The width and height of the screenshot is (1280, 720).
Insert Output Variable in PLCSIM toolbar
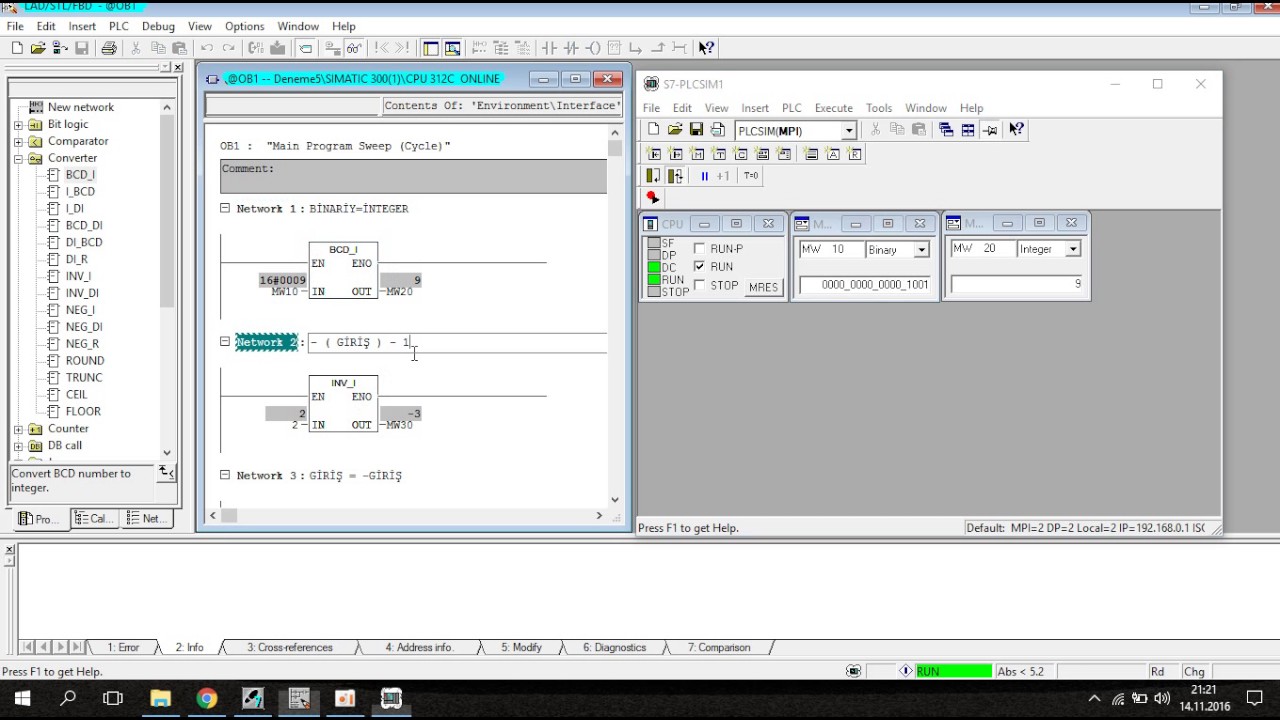coord(676,154)
